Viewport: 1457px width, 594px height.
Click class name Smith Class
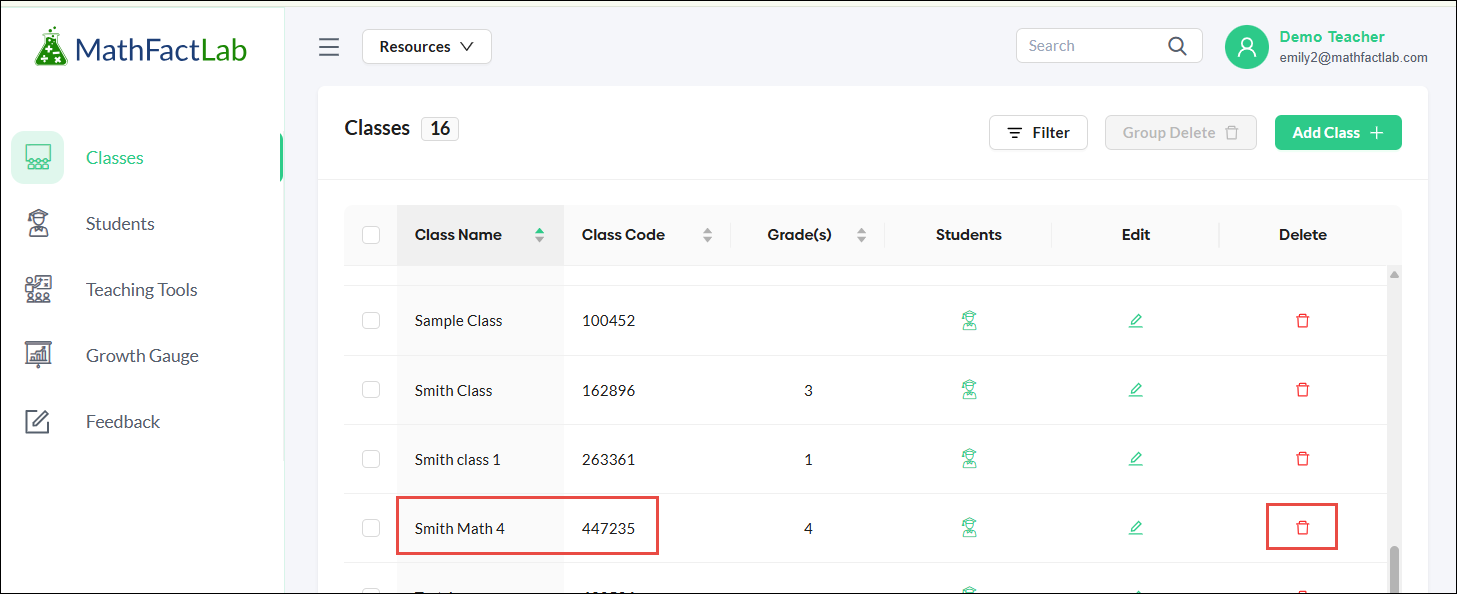[x=454, y=391]
